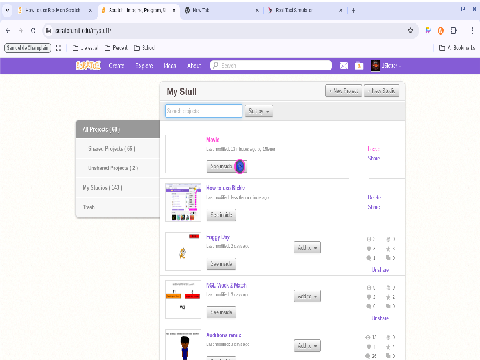This screenshot has height=360, width=480.
Task: Close the first browser tab
Action: tap(90, 11)
